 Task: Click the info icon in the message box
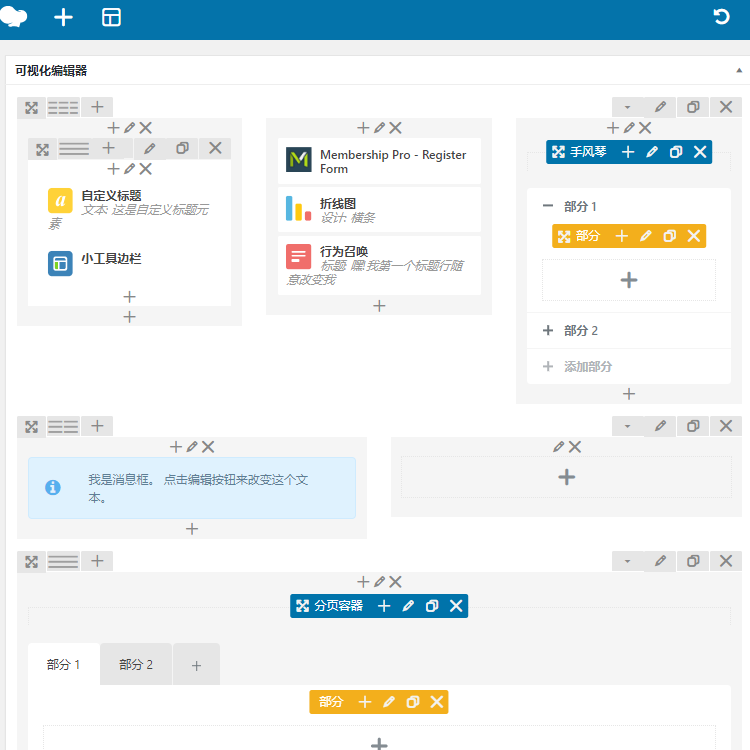(x=53, y=487)
